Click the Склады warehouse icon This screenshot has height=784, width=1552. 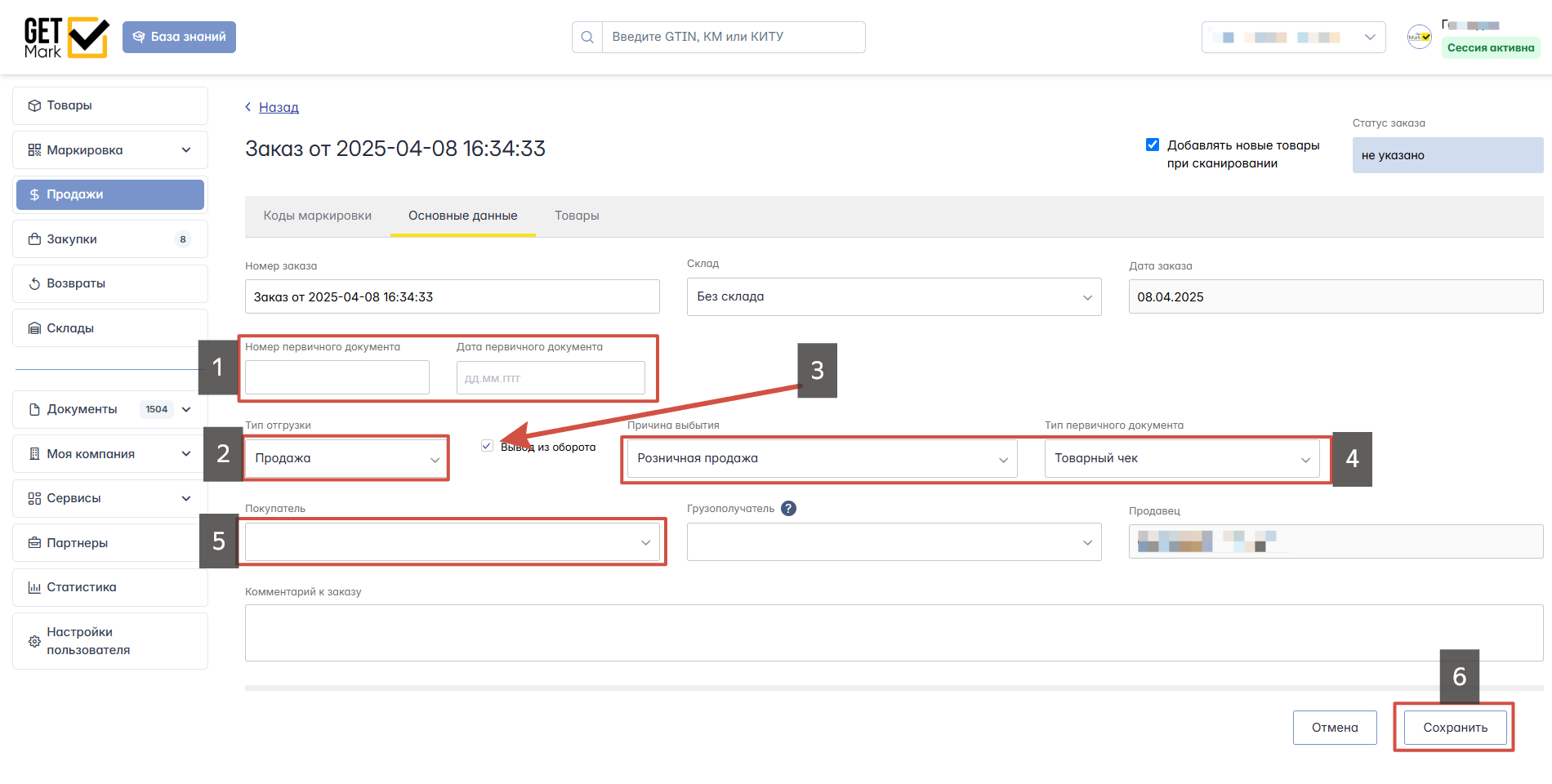point(34,328)
